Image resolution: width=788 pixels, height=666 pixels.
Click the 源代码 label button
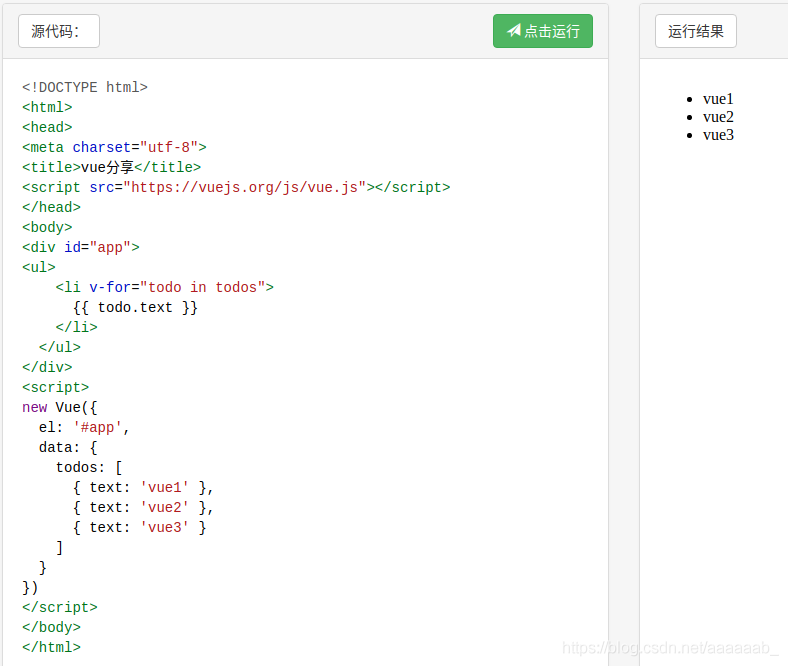click(58, 31)
